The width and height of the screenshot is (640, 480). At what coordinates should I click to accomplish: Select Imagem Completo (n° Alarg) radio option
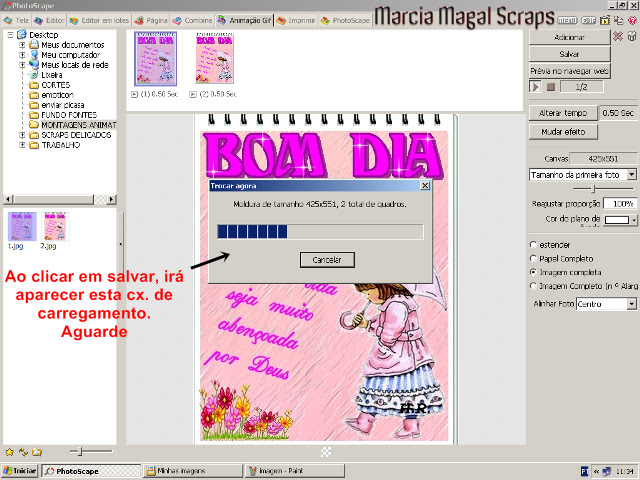[533, 286]
